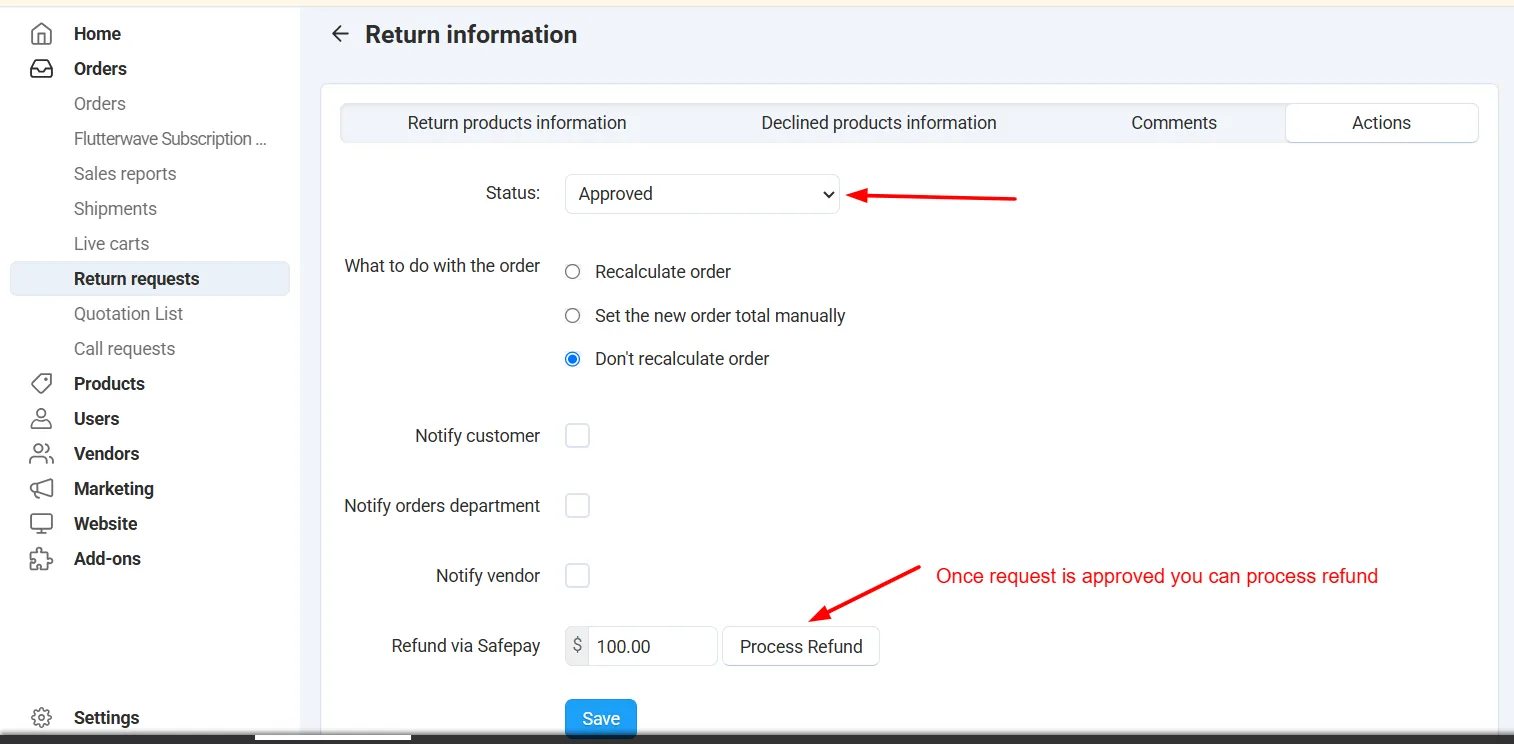
Task: Click the blue Save button
Action: click(601, 718)
